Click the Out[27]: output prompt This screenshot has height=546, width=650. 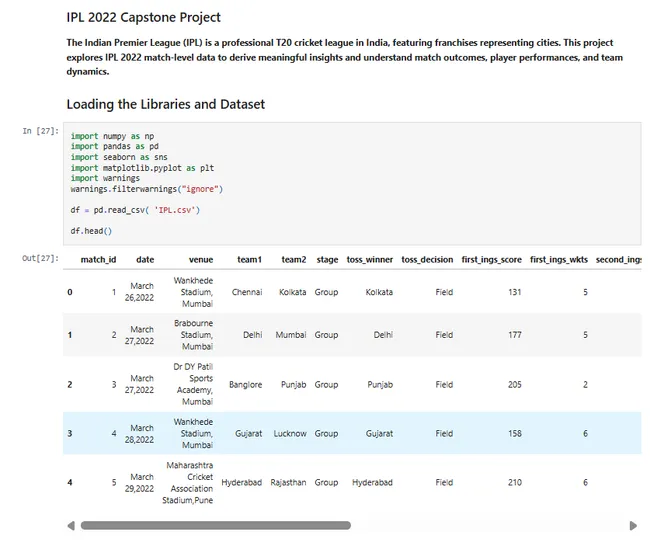pos(41,258)
